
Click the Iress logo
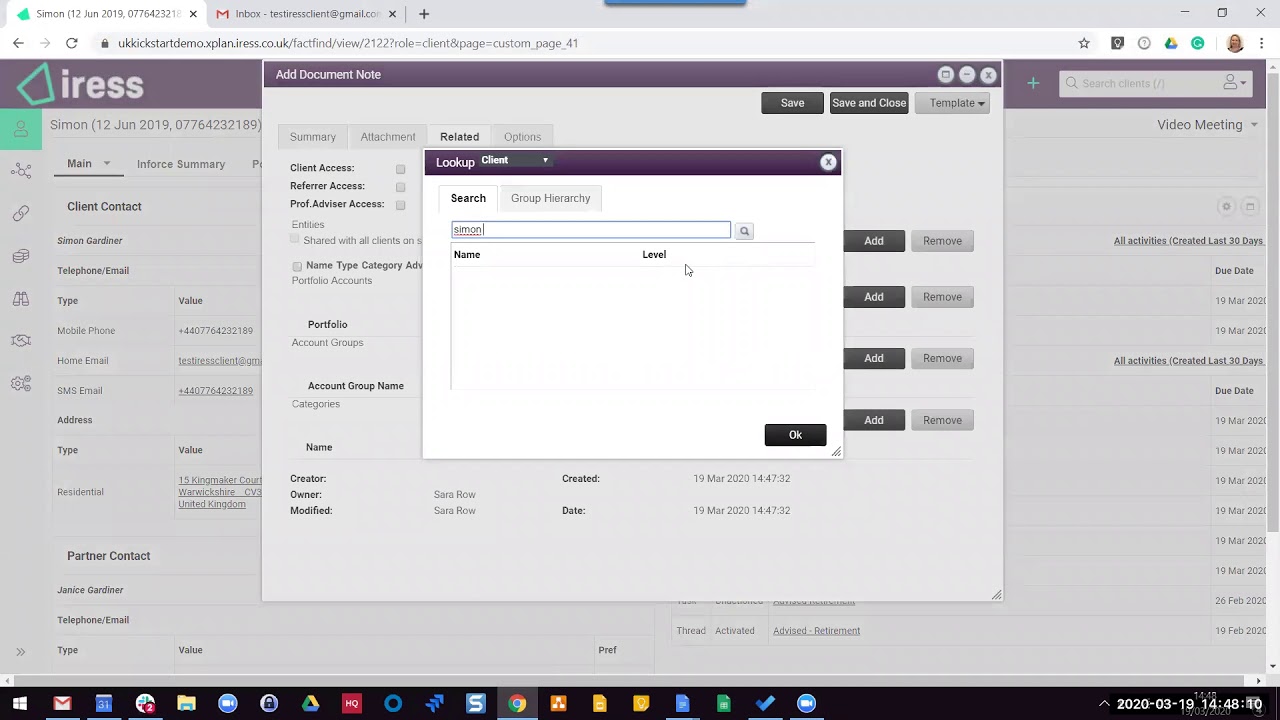pyautogui.click(x=81, y=85)
